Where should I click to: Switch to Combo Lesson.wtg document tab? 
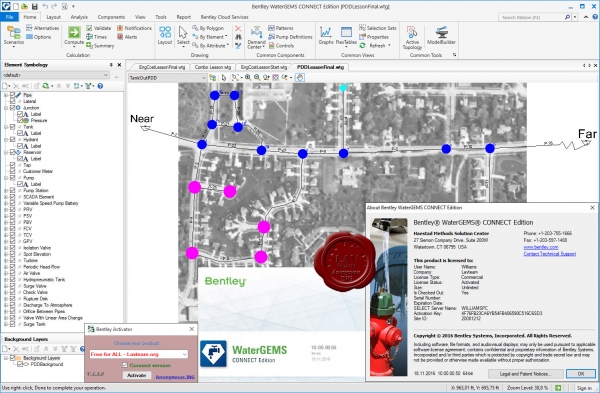(212, 67)
